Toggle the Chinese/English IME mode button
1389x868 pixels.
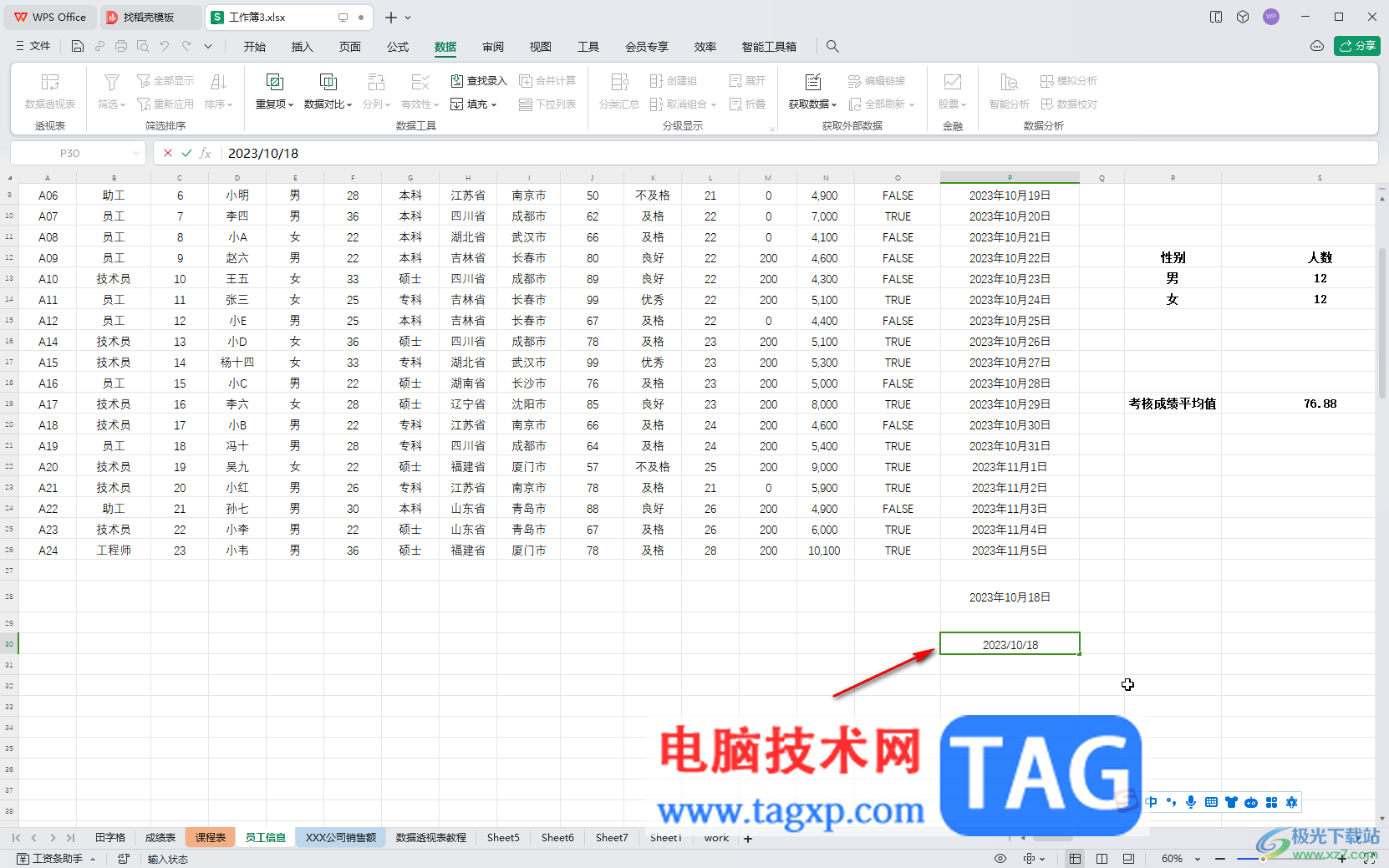[x=1152, y=802]
